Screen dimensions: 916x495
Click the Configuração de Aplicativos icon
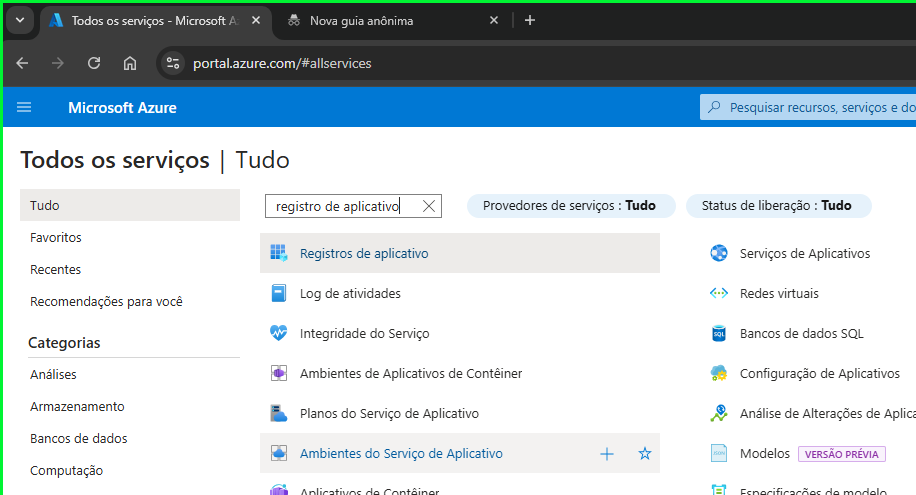coord(719,373)
